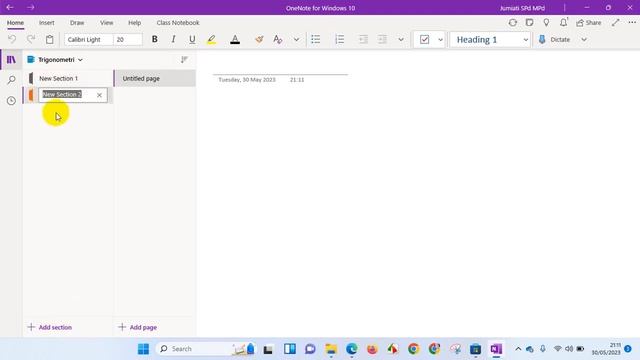
Task: Open Recent Notes clock icon
Action: pyautogui.click(x=11, y=100)
